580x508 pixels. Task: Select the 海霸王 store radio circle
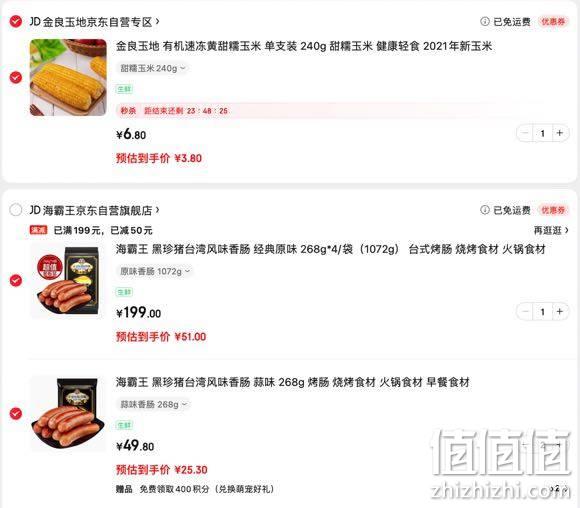click(16, 210)
